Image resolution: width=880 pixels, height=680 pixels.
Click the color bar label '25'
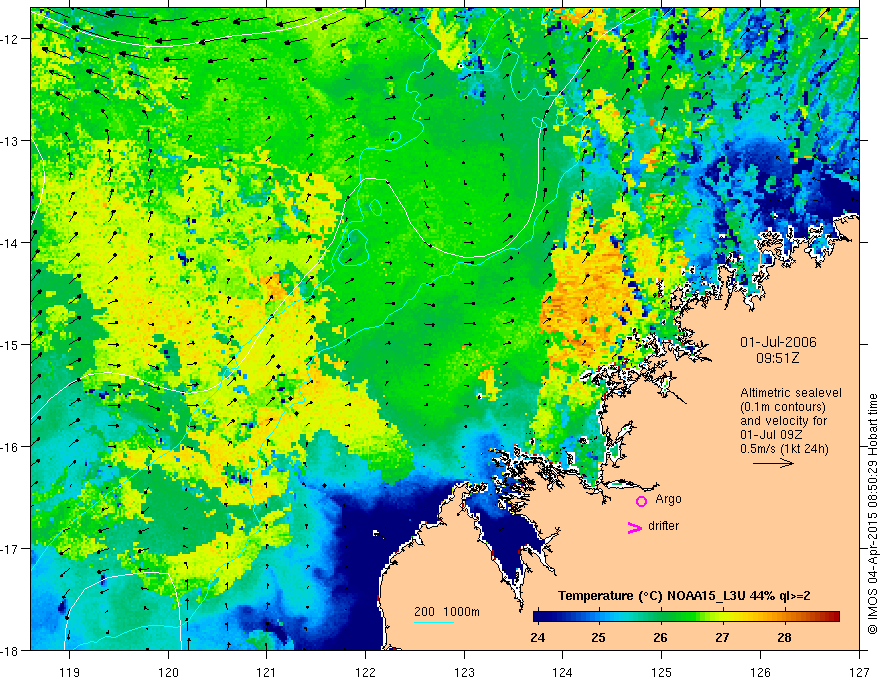click(x=598, y=638)
